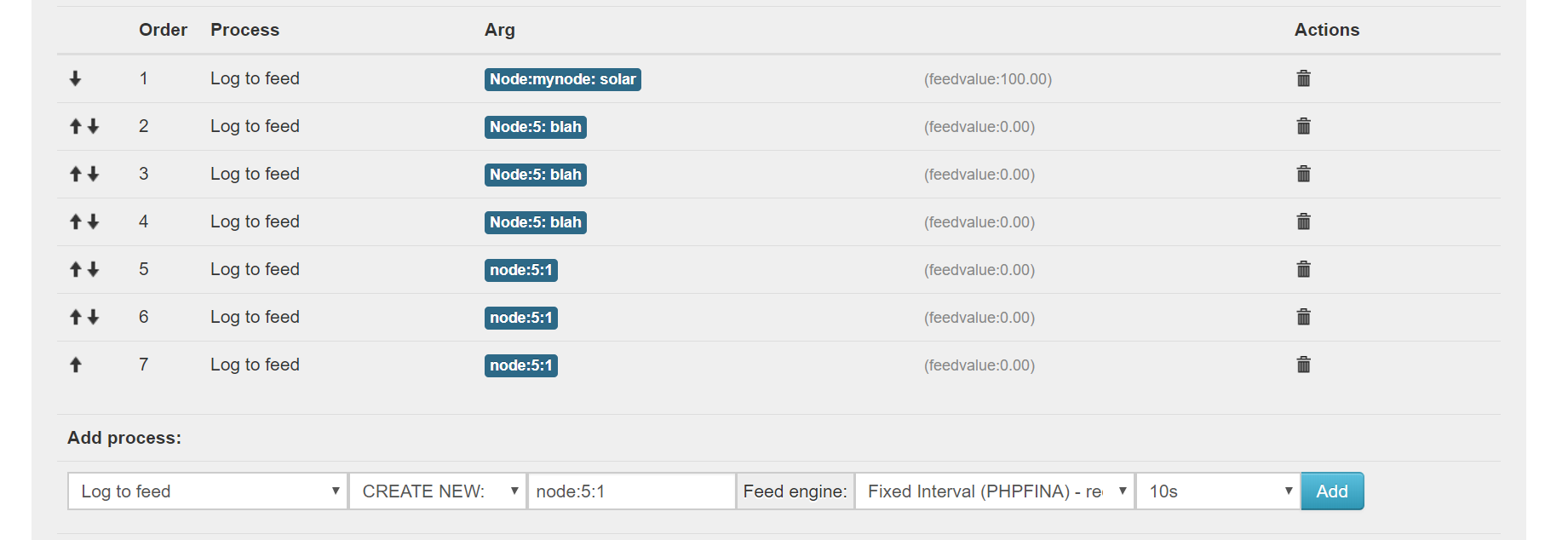Move process 7 up in the order
The width and height of the screenshot is (1568, 540).
tap(75, 365)
